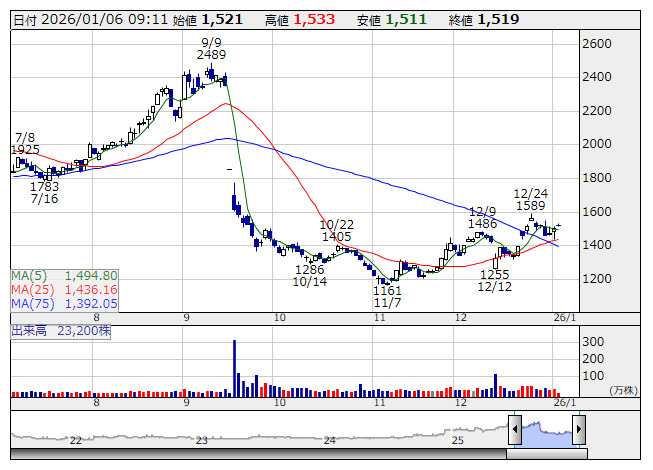Click the MA(75) legend entry
Screen dimensions: 653x470
65,303
